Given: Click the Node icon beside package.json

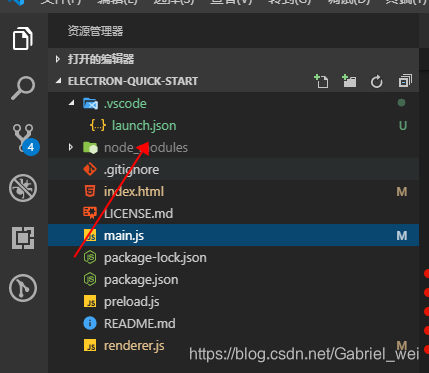Looking at the screenshot, I should 90,279.
